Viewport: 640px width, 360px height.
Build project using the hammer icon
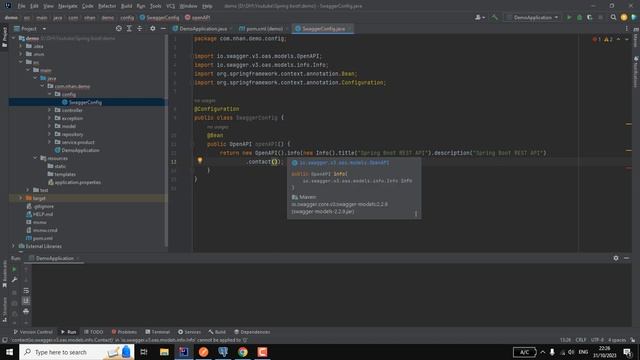click(x=495, y=18)
